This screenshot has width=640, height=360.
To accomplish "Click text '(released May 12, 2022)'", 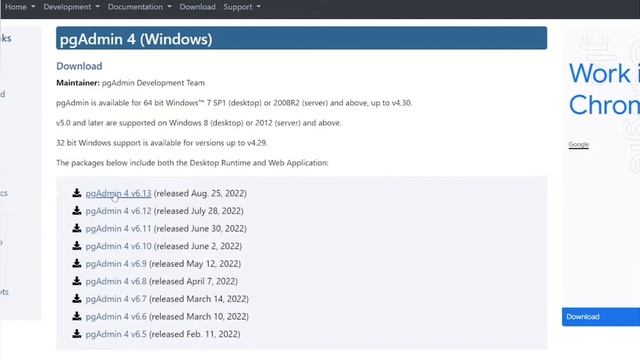I will 195,264.
